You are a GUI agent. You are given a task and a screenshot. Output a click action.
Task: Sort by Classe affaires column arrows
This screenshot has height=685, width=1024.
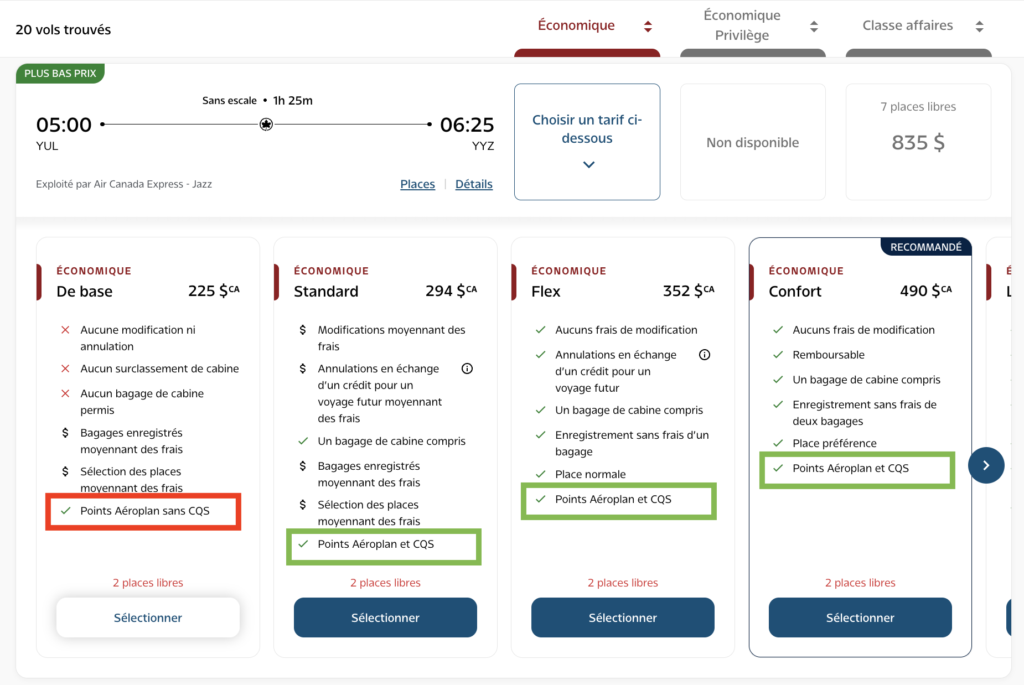(980, 27)
